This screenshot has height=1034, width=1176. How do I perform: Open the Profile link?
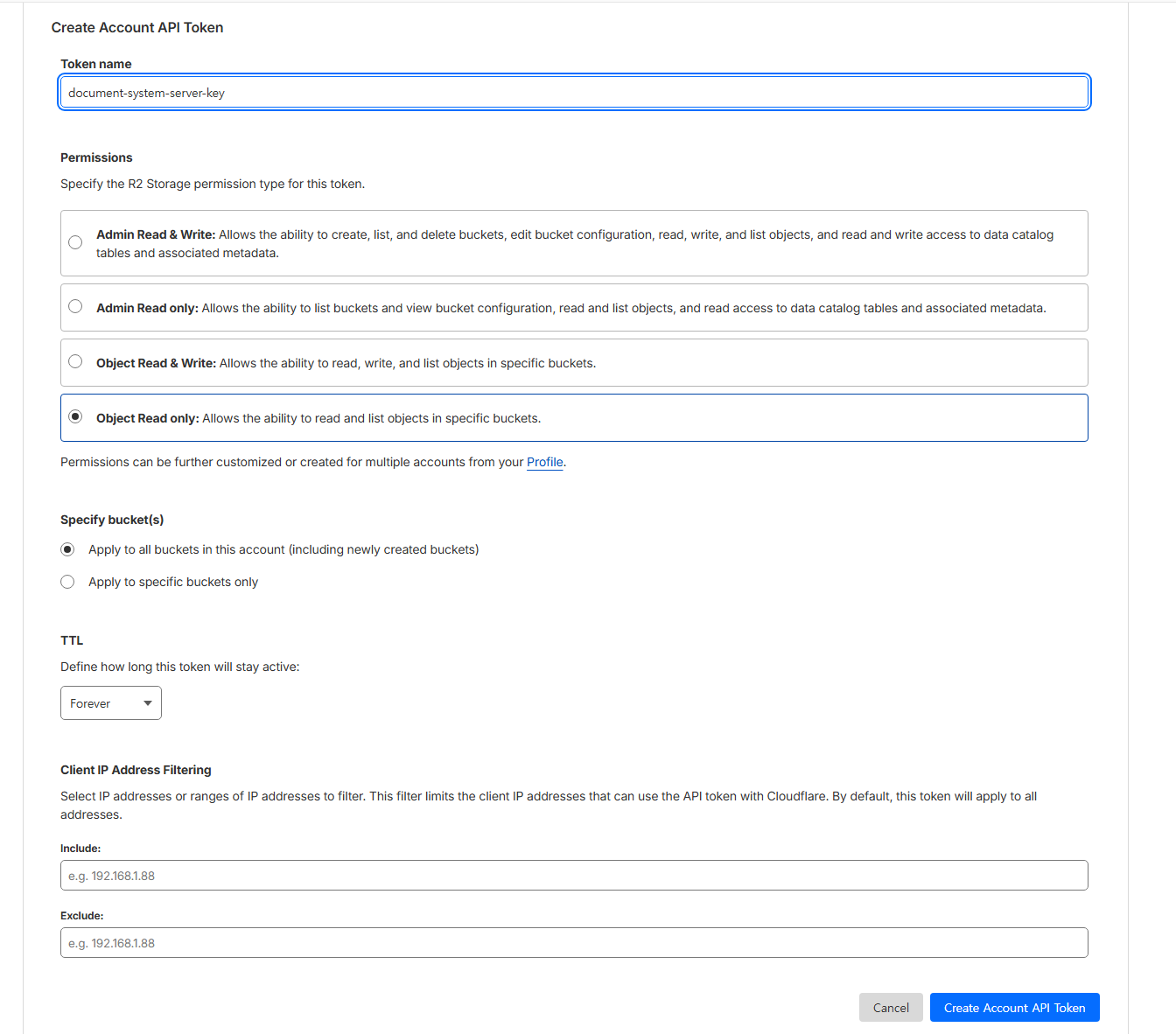[545, 462]
